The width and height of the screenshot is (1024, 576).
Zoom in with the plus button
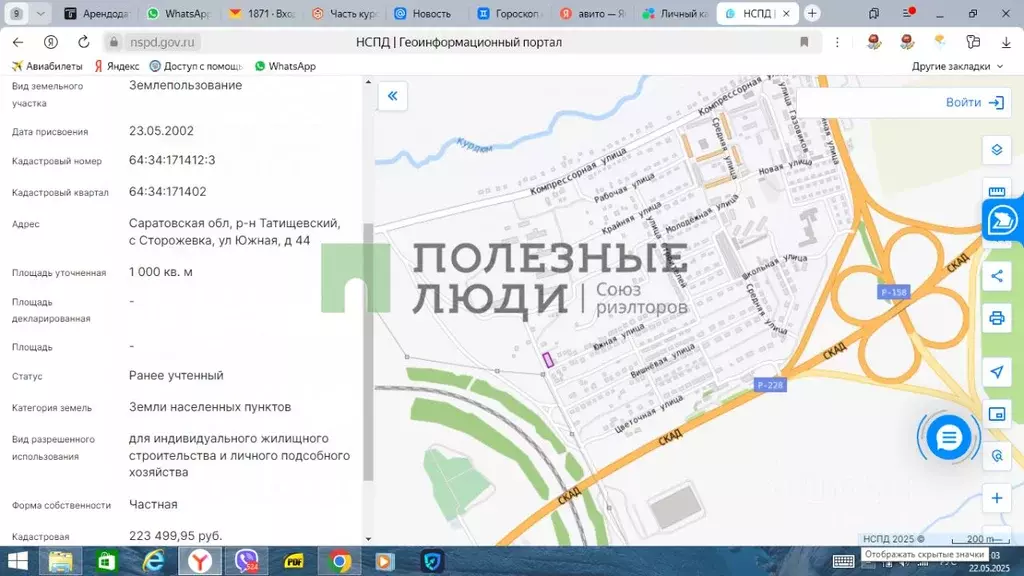click(x=997, y=498)
